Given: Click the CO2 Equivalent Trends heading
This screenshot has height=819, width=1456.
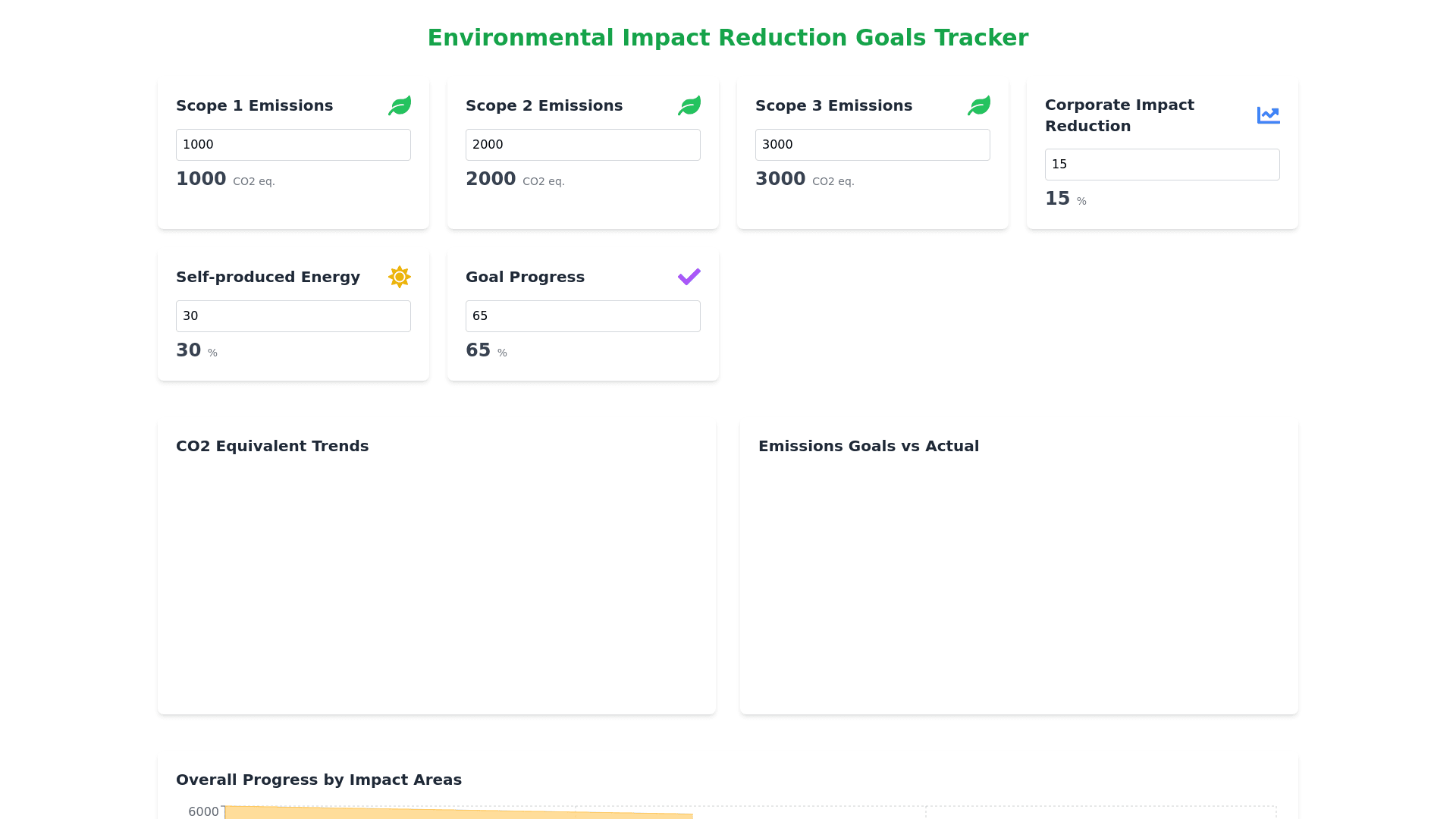Looking at the screenshot, I should 272,446.
